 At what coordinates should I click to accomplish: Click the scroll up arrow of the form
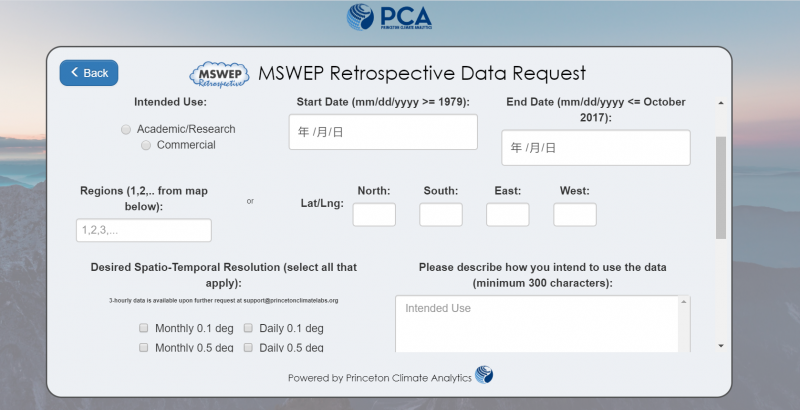click(721, 102)
